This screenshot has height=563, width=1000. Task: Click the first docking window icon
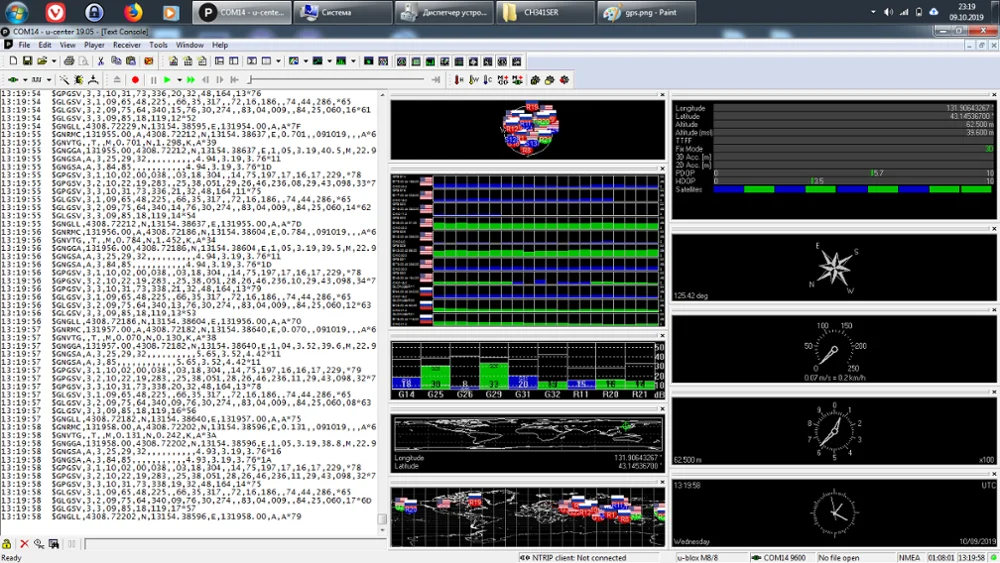coord(402,61)
